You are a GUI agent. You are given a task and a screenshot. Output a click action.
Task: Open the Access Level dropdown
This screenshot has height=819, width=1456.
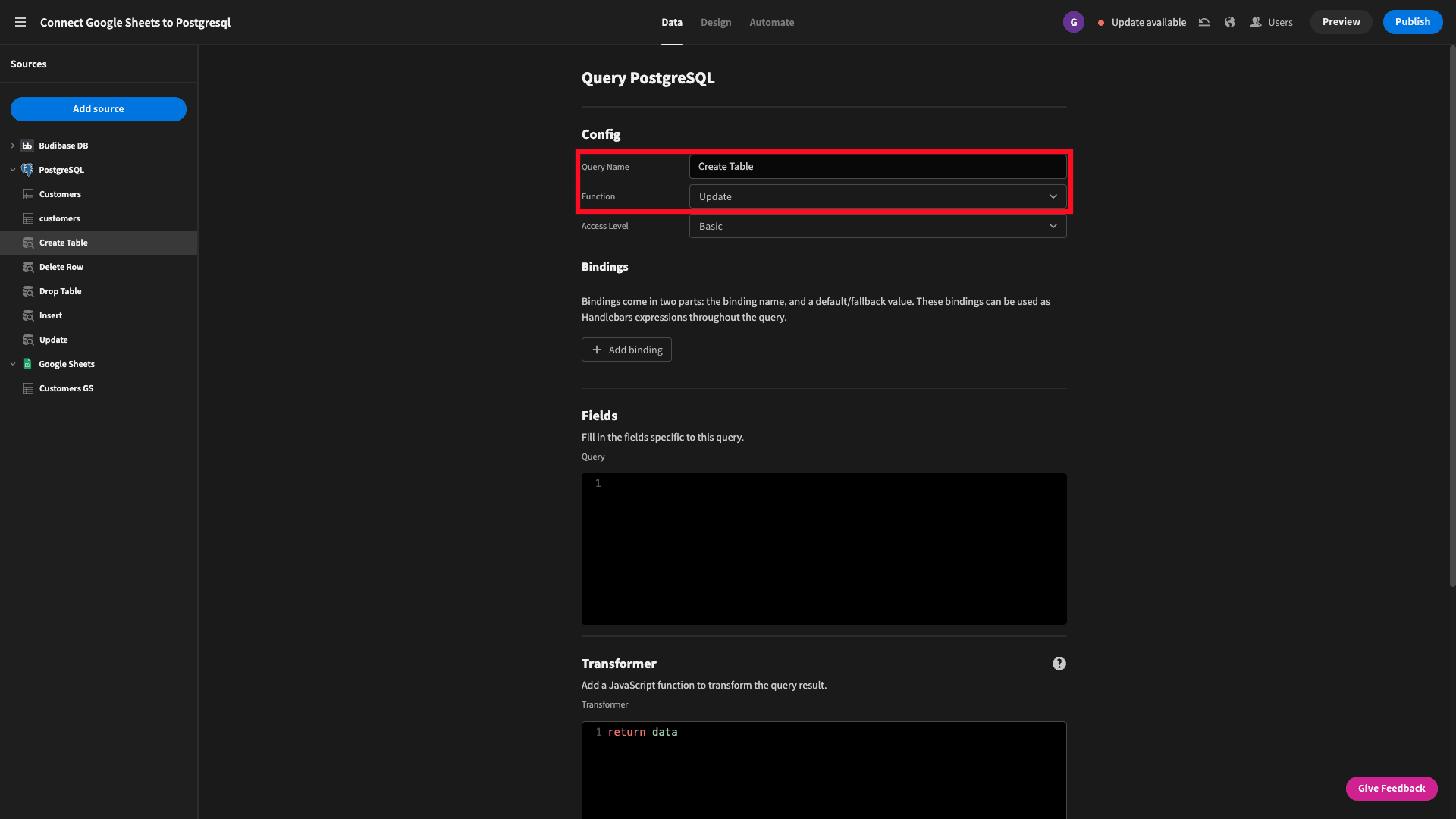877,225
